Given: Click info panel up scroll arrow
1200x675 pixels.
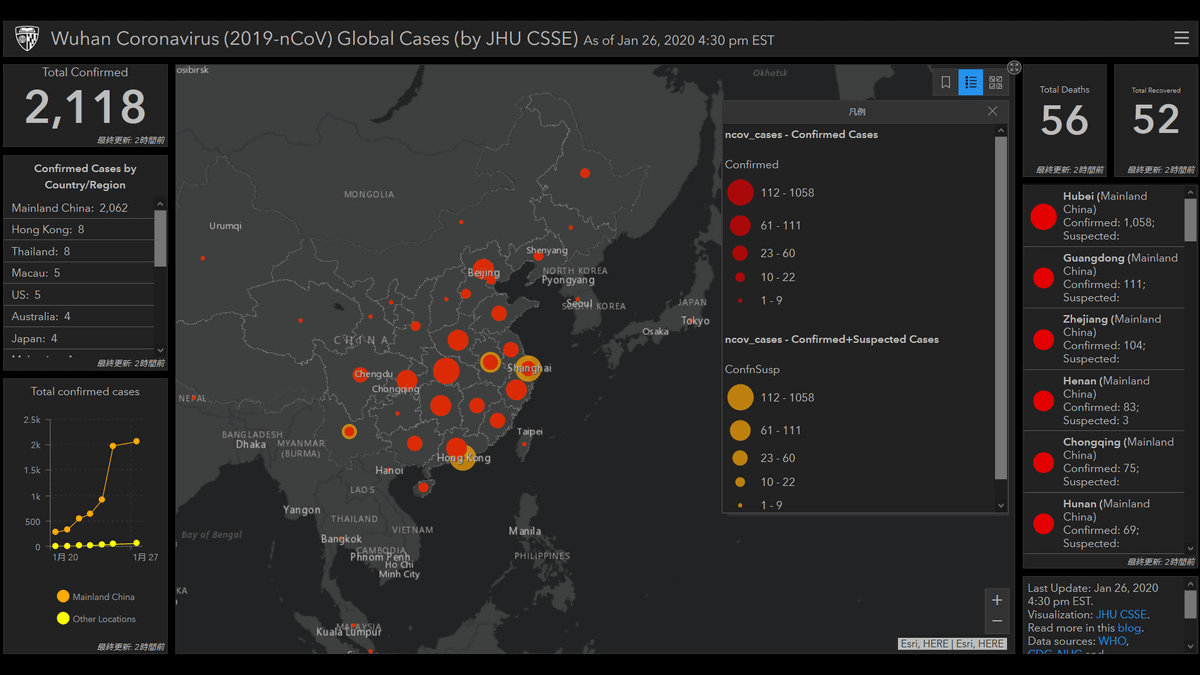Looking at the screenshot, I should 1190,583.
